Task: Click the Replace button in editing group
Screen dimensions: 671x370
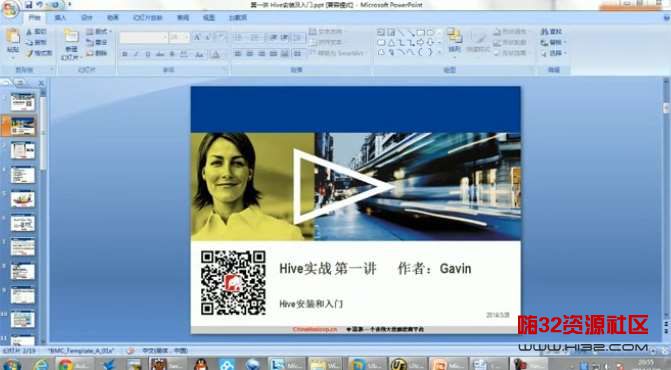Action: [553, 43]
